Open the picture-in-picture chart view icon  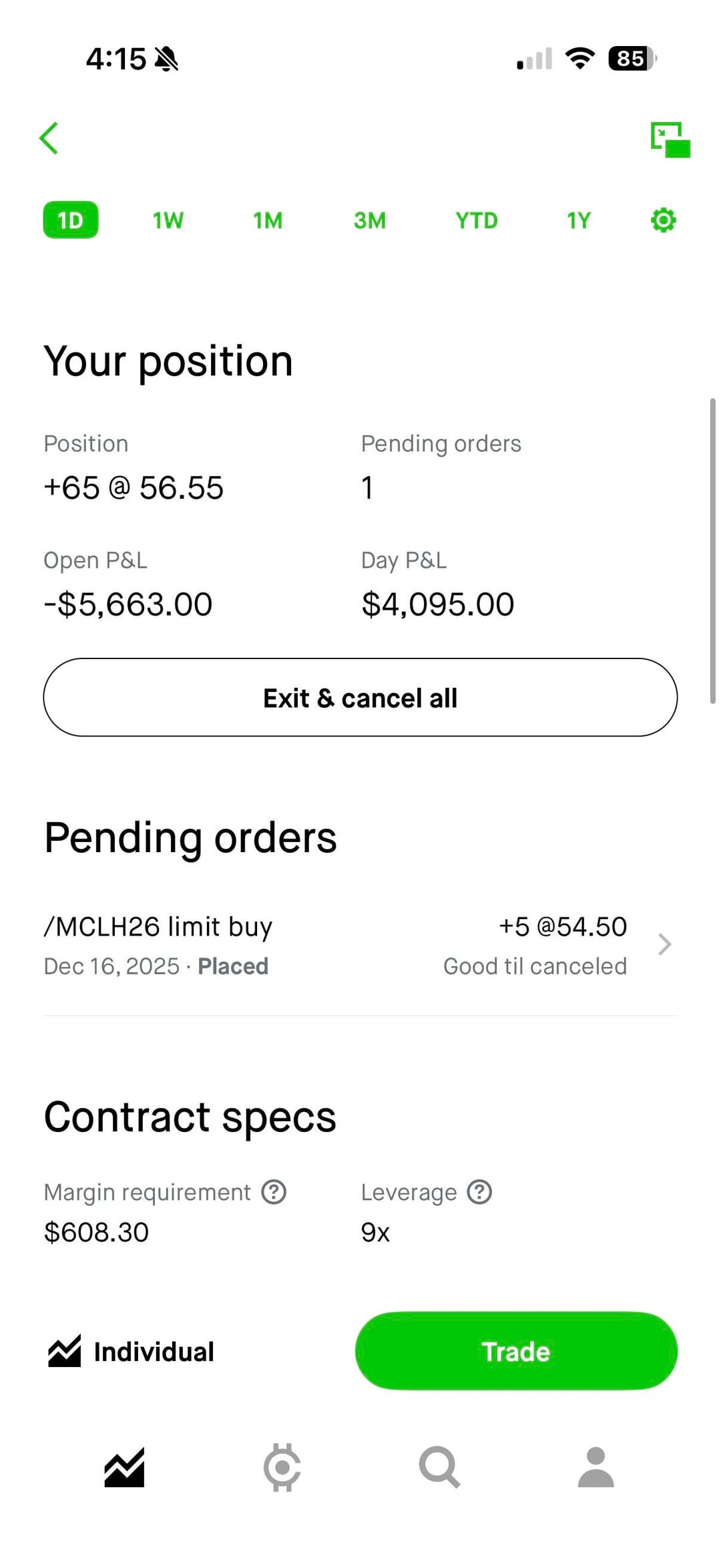[x=670, y=140]
